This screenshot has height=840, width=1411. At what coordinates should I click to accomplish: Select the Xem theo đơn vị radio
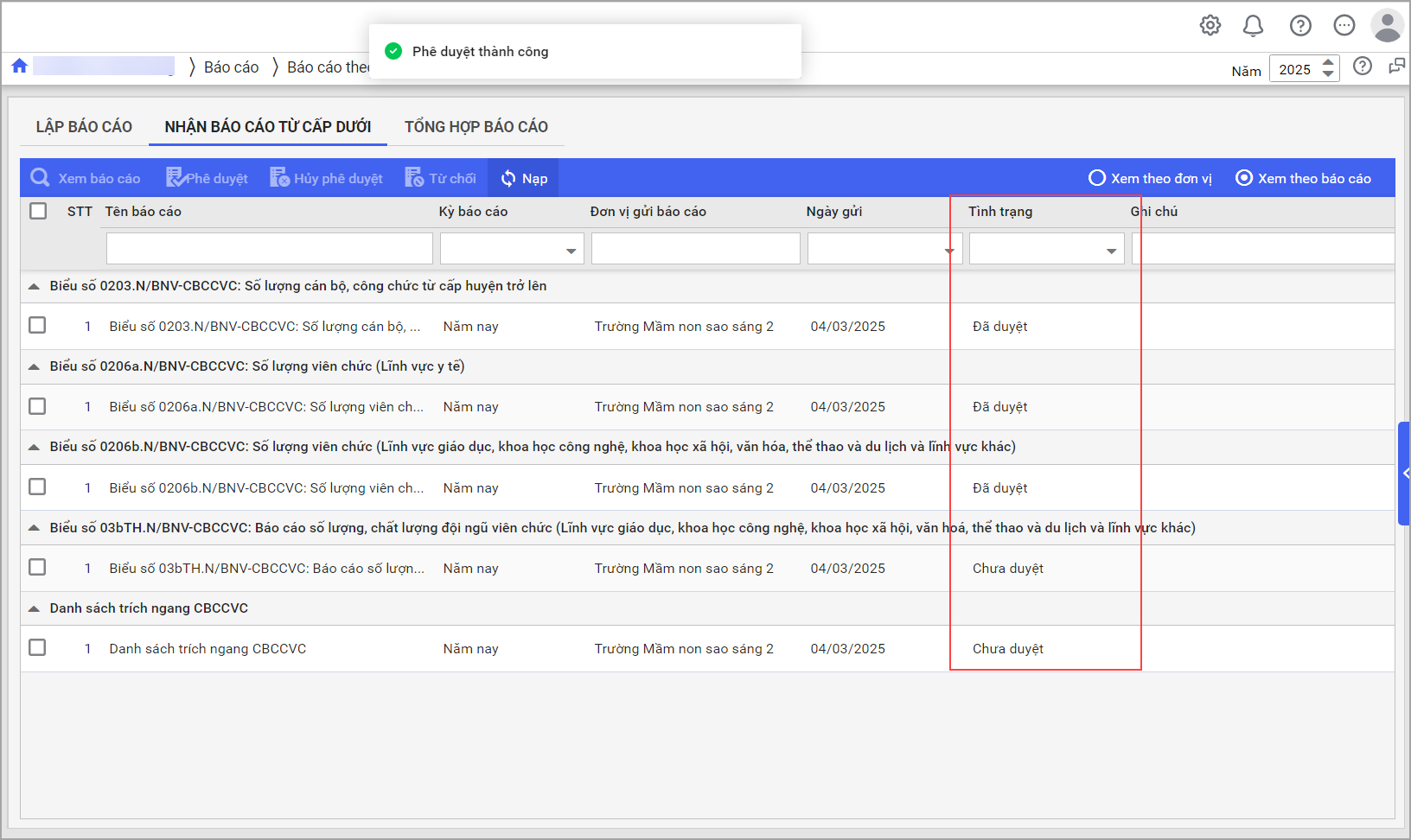pyautogui.click(x=1097, y=178)
